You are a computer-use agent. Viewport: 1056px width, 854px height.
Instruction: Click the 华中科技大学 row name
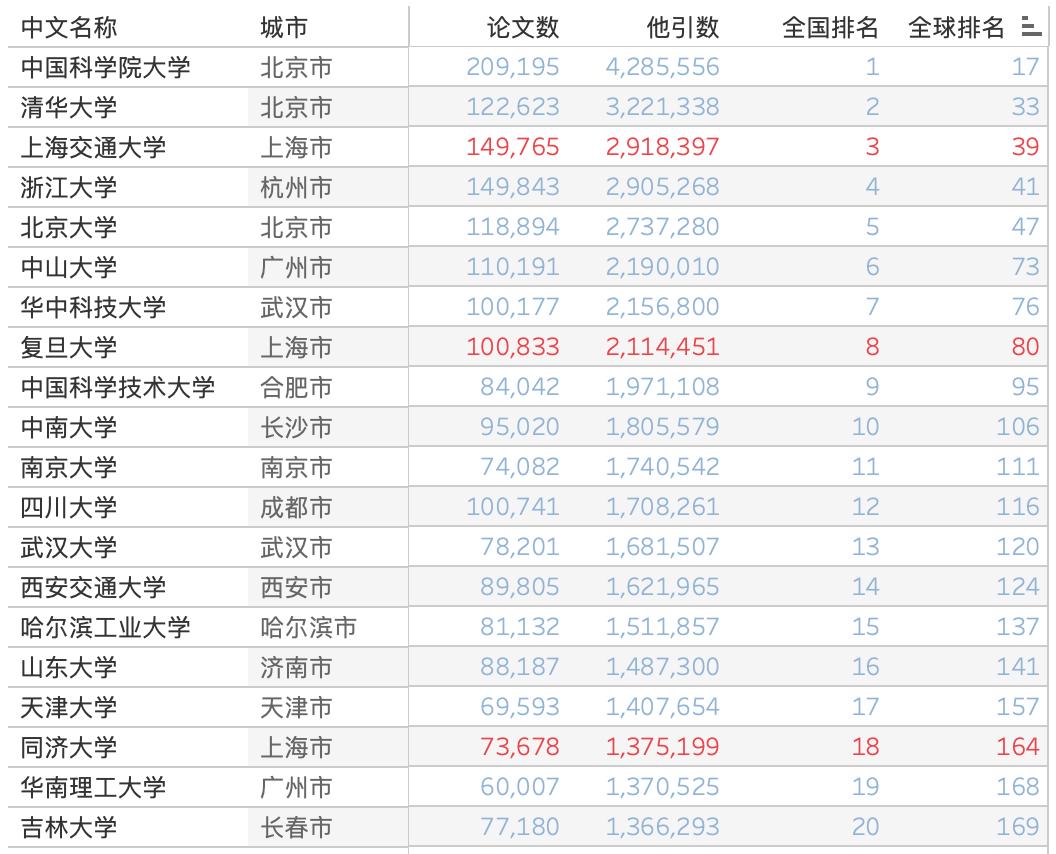coord(93,307)
